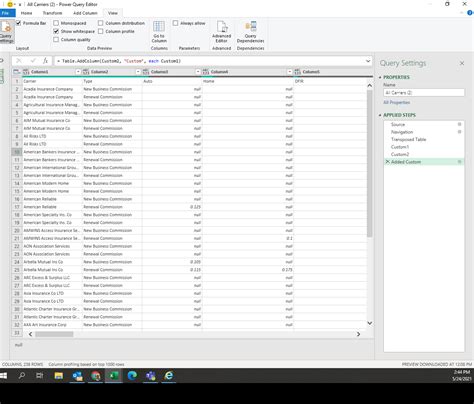The width and height of the screenshot is (474, 404).
Task: Toggle the Query Settings pane button
Action: 6,31
